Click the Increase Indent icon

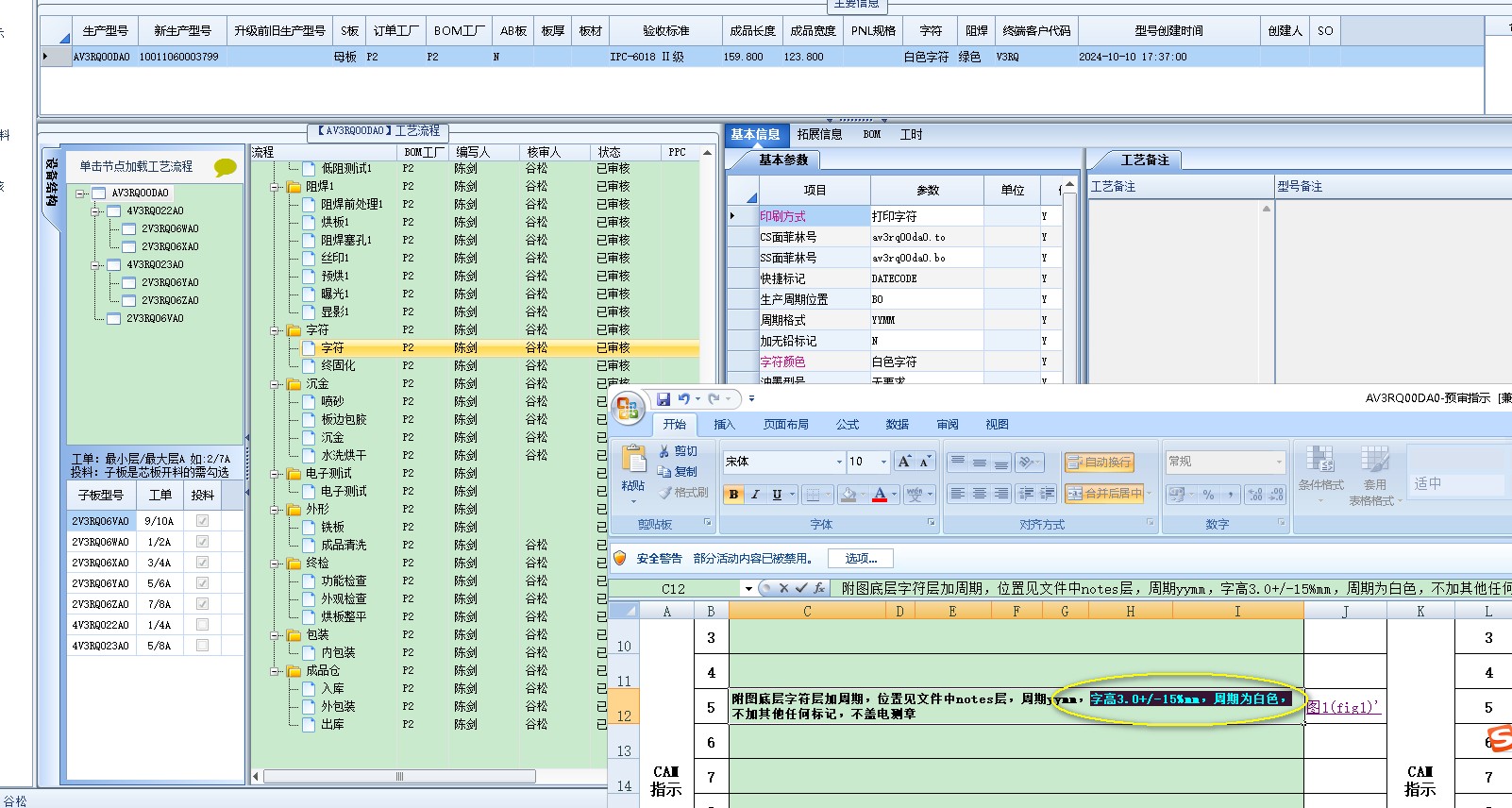click(1047, 494)
